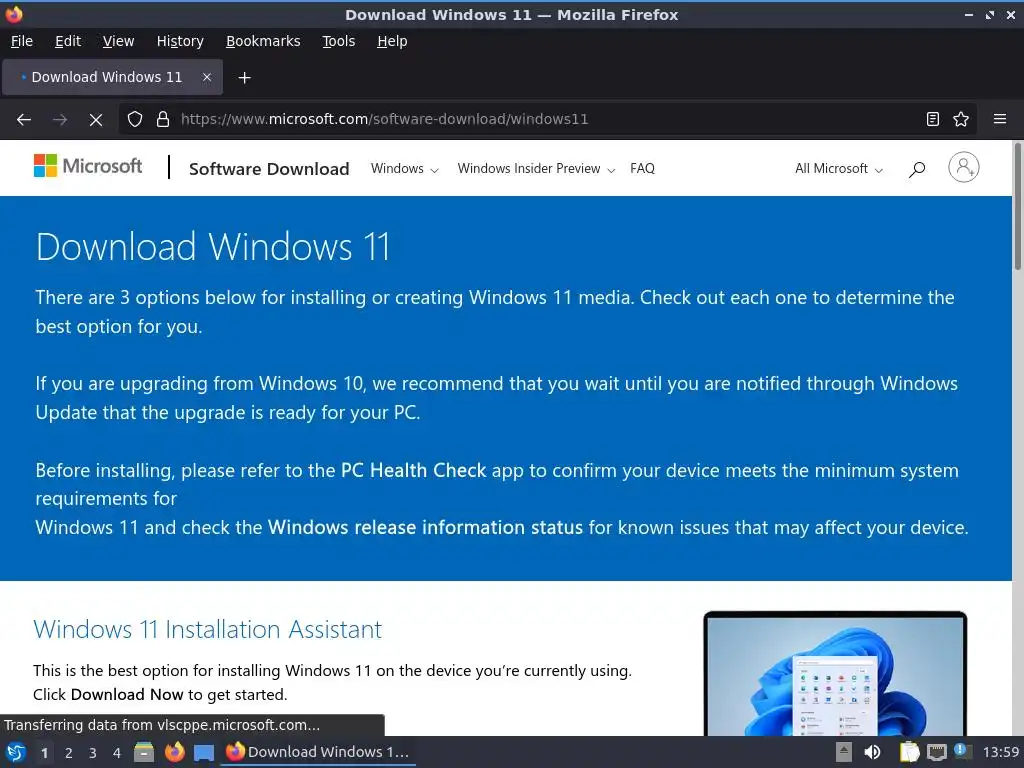
Task: Open tracking protection shield icon
Action: point(135,119)
